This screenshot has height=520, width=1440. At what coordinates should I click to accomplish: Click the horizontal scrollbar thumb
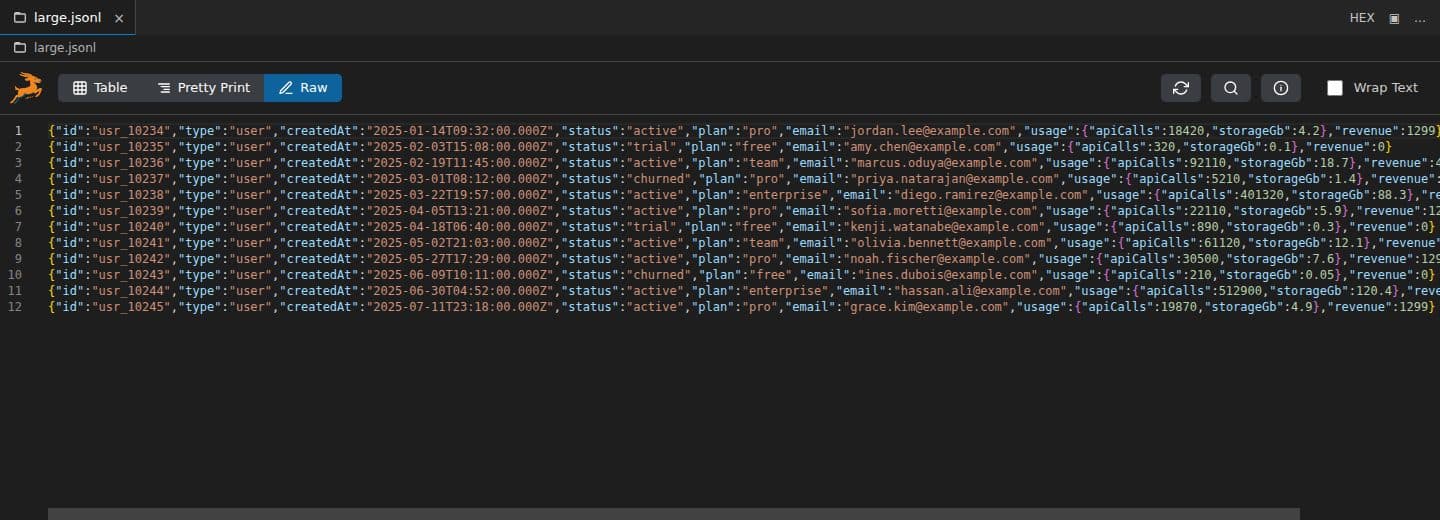[x=674, y=514]
